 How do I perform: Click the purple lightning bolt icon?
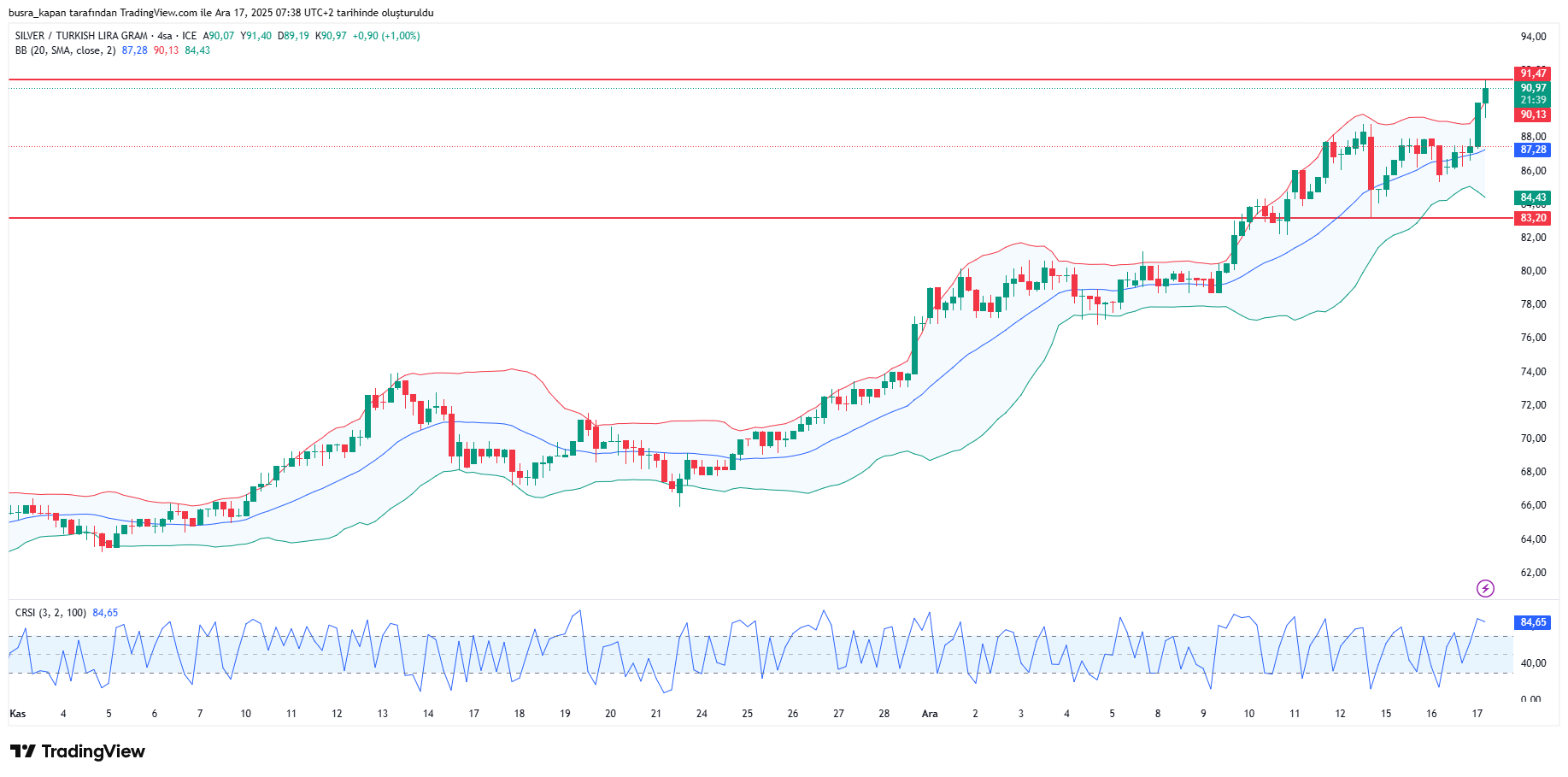(x=1485, y=588)
